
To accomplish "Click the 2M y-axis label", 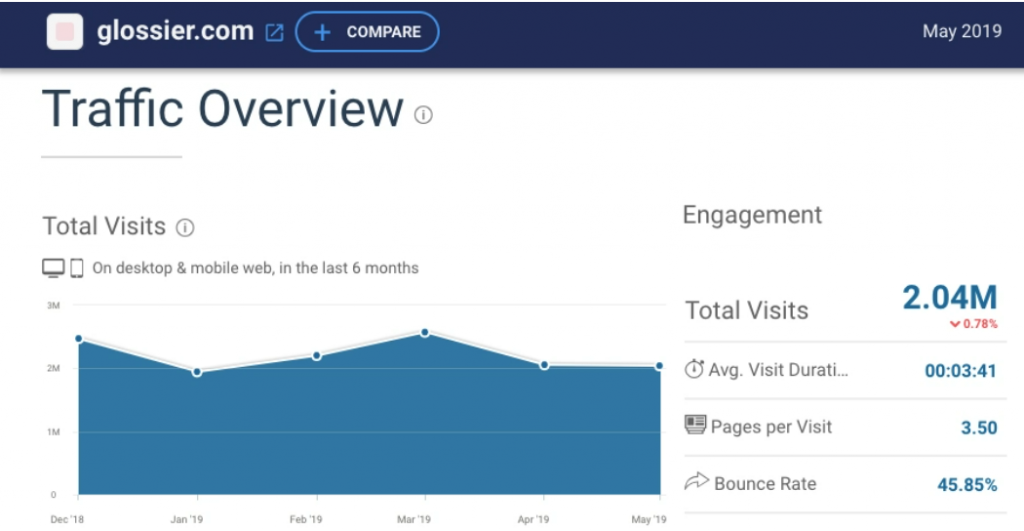I will pos(54,368).
